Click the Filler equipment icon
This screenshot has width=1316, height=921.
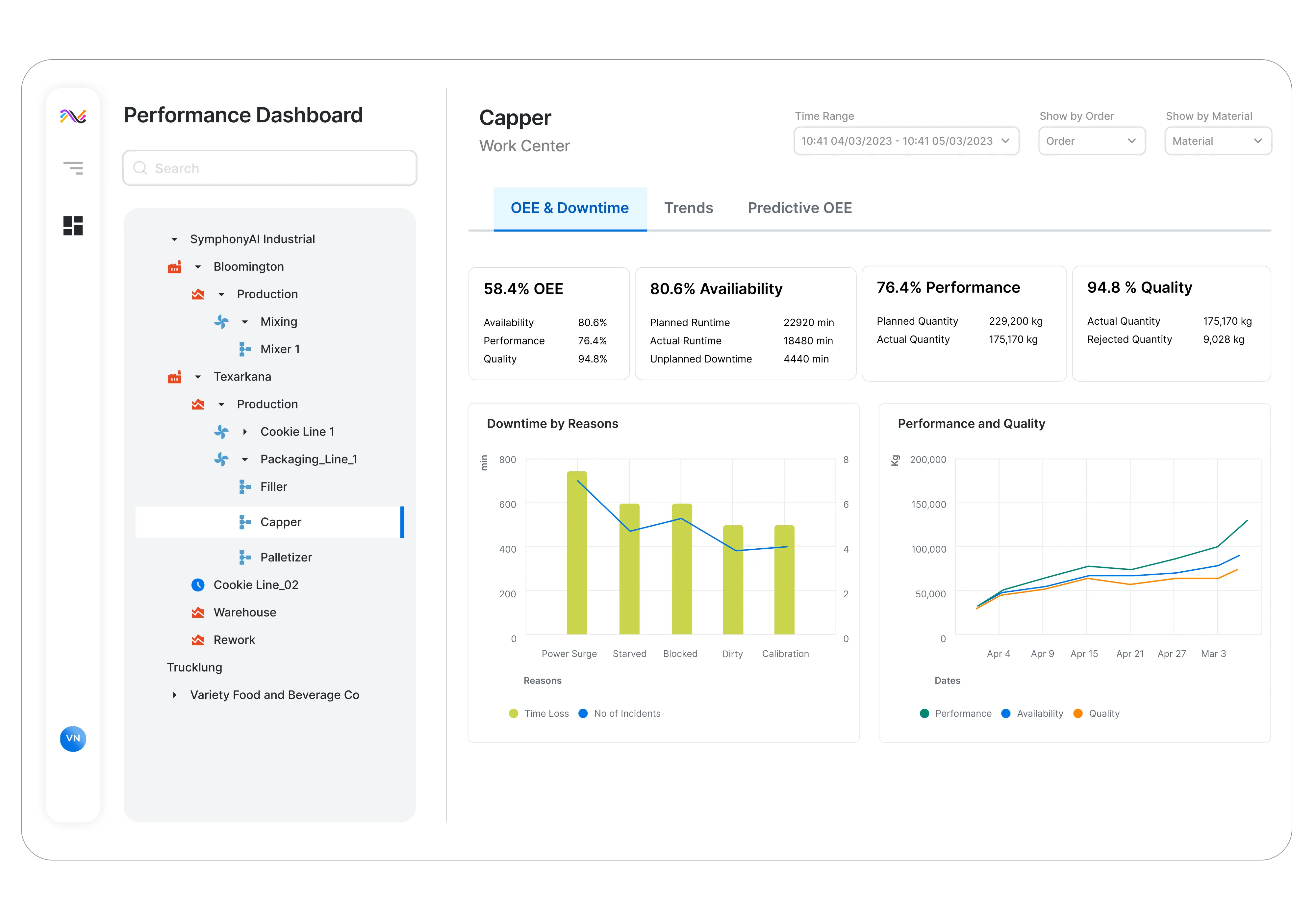[245, 486]
